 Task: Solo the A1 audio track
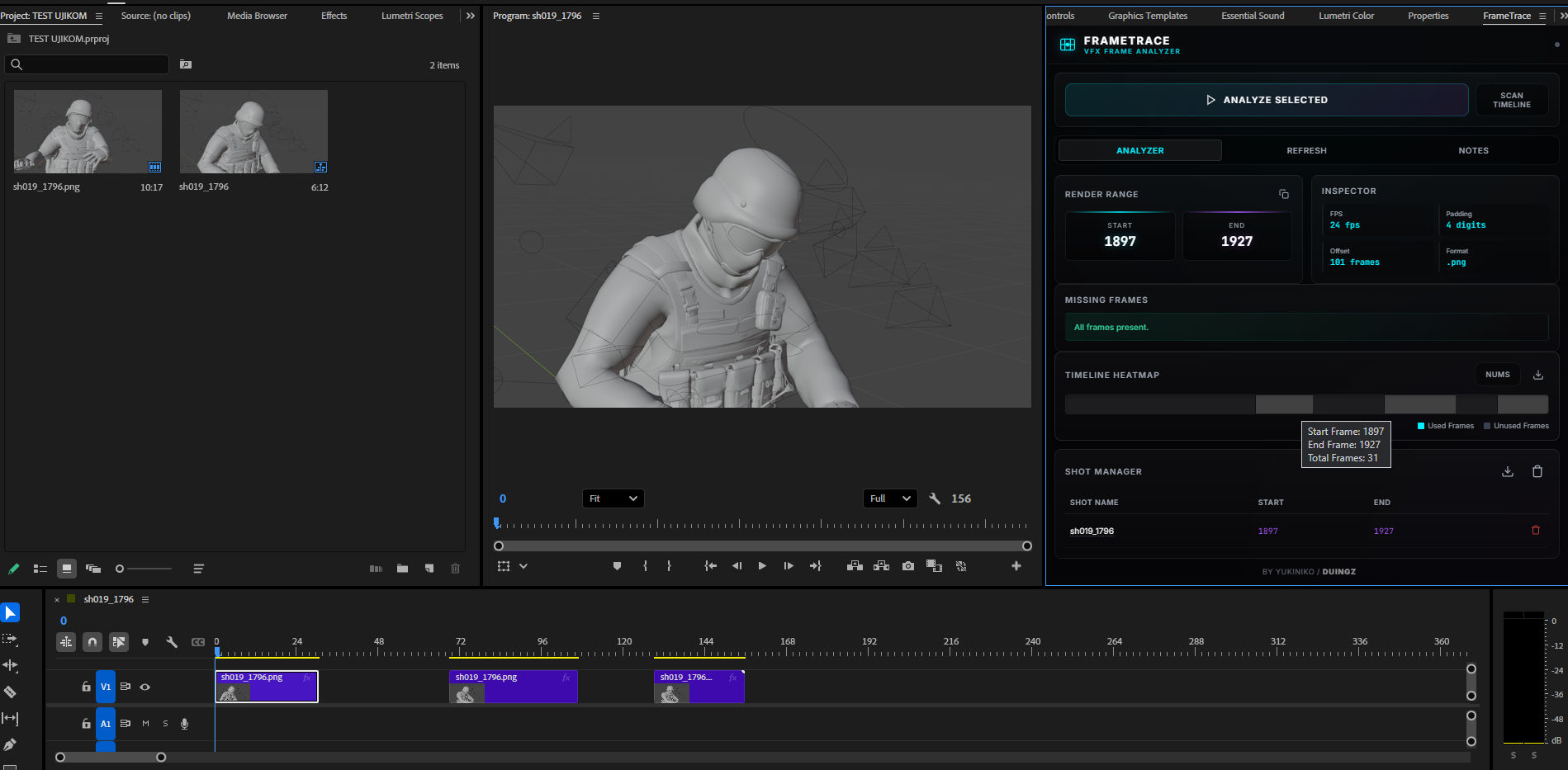coord(165,724)
